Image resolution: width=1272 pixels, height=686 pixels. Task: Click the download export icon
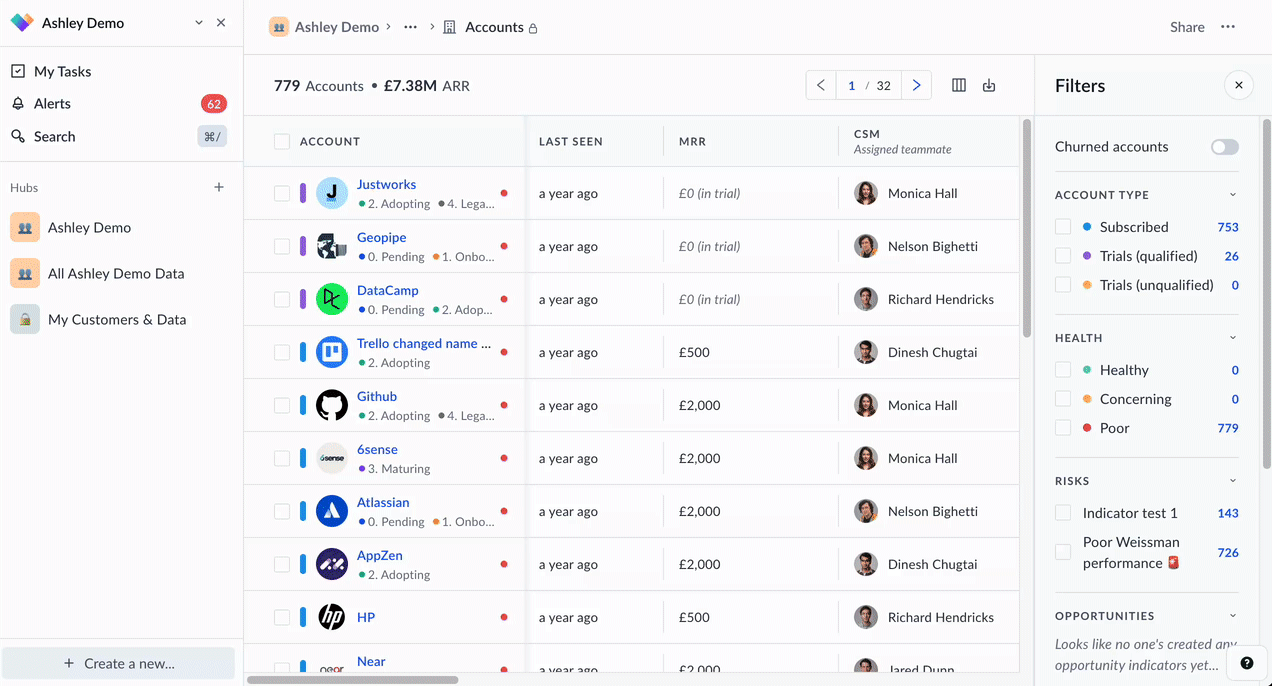tap(989, 86)
